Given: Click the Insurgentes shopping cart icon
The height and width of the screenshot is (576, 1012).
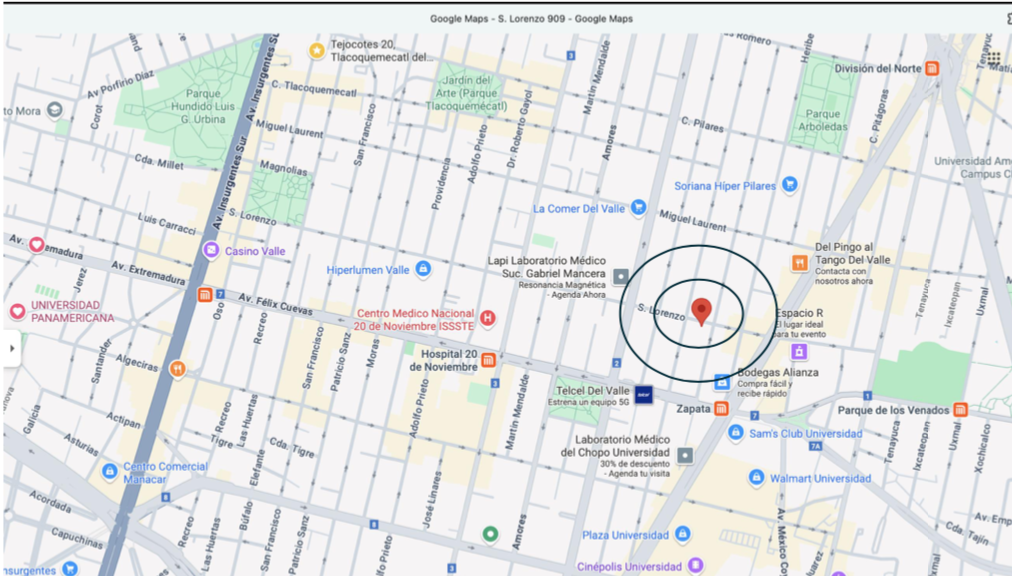Looking at the screenshot, I should click(70, 568).
